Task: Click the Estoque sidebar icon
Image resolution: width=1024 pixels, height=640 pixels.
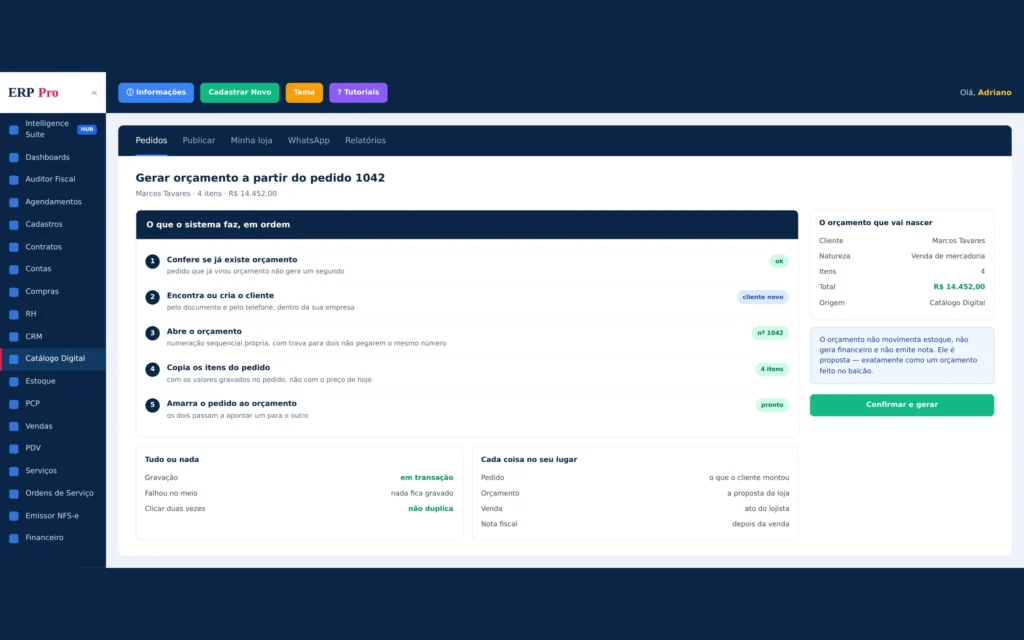Action: pyautogui.click(x=14, y=381)
